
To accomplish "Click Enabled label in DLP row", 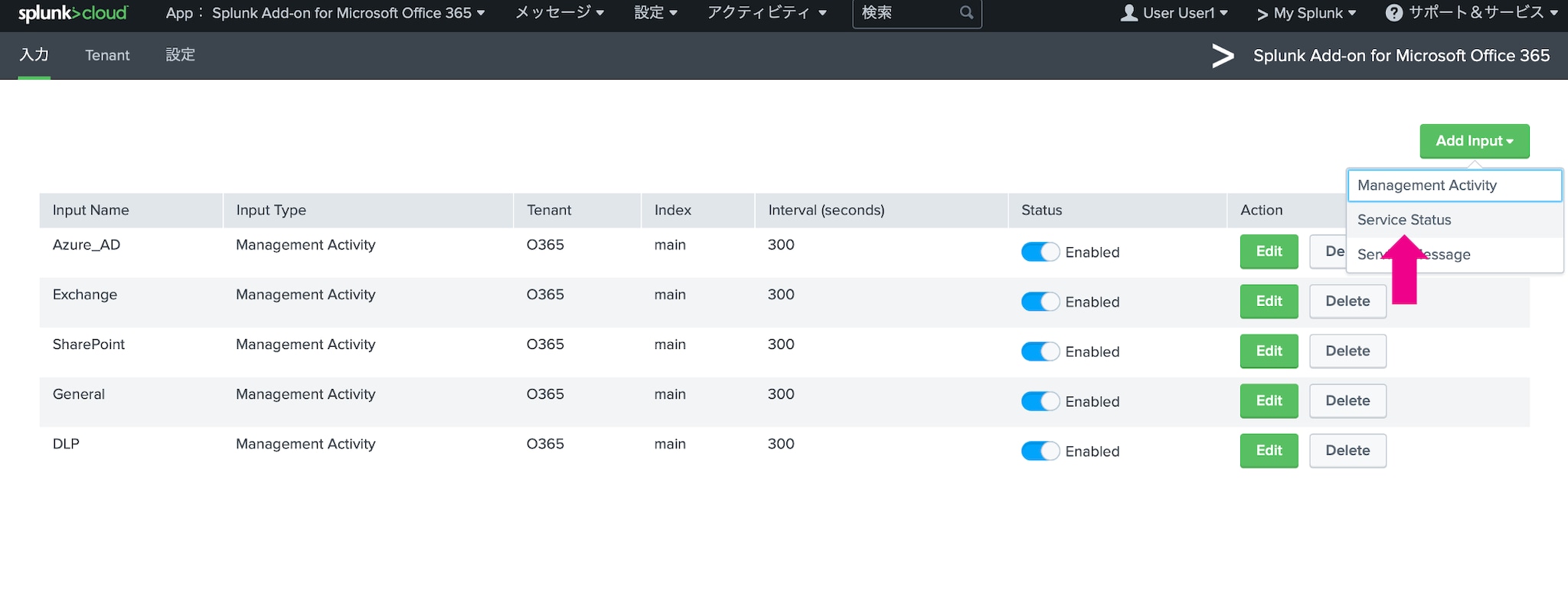I will pyautogui.click(x=1093, y=452).
